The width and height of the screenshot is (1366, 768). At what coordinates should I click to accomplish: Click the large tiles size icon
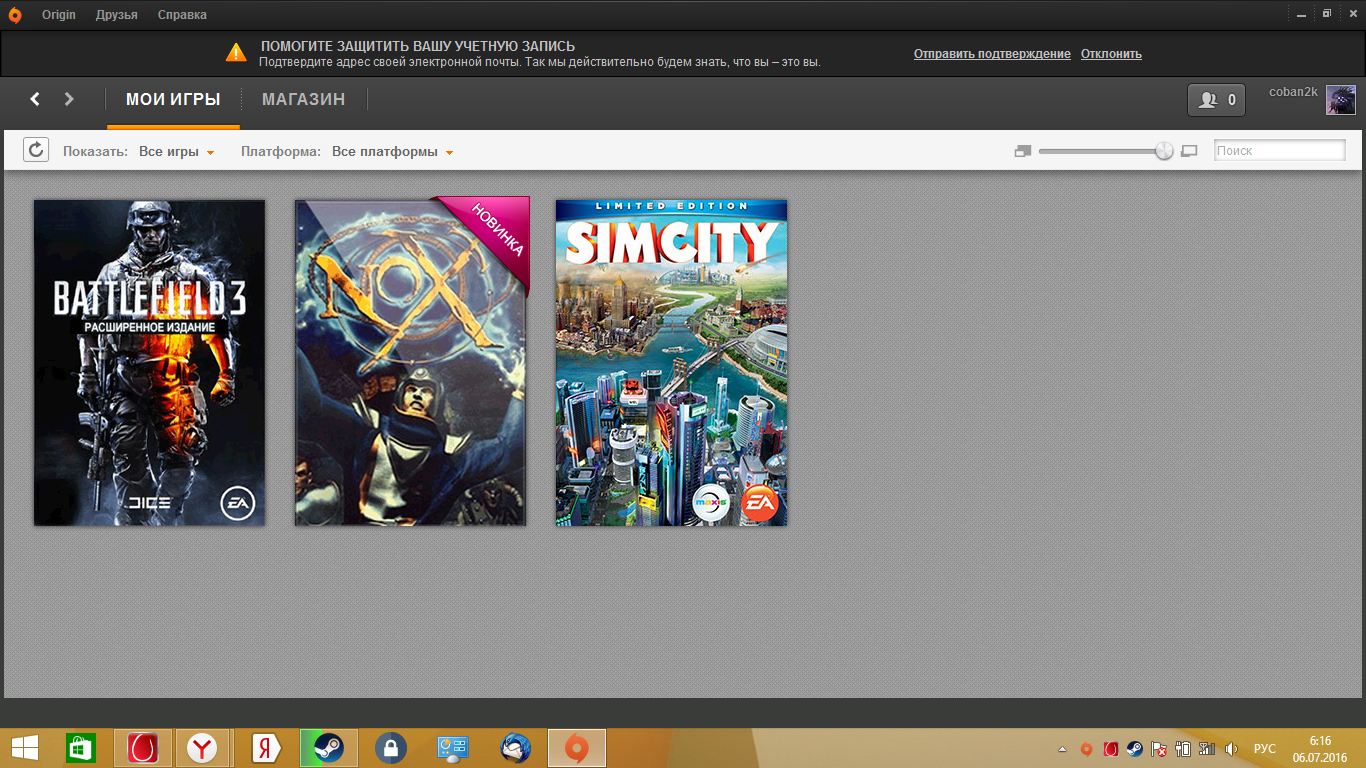[1189, 151]
